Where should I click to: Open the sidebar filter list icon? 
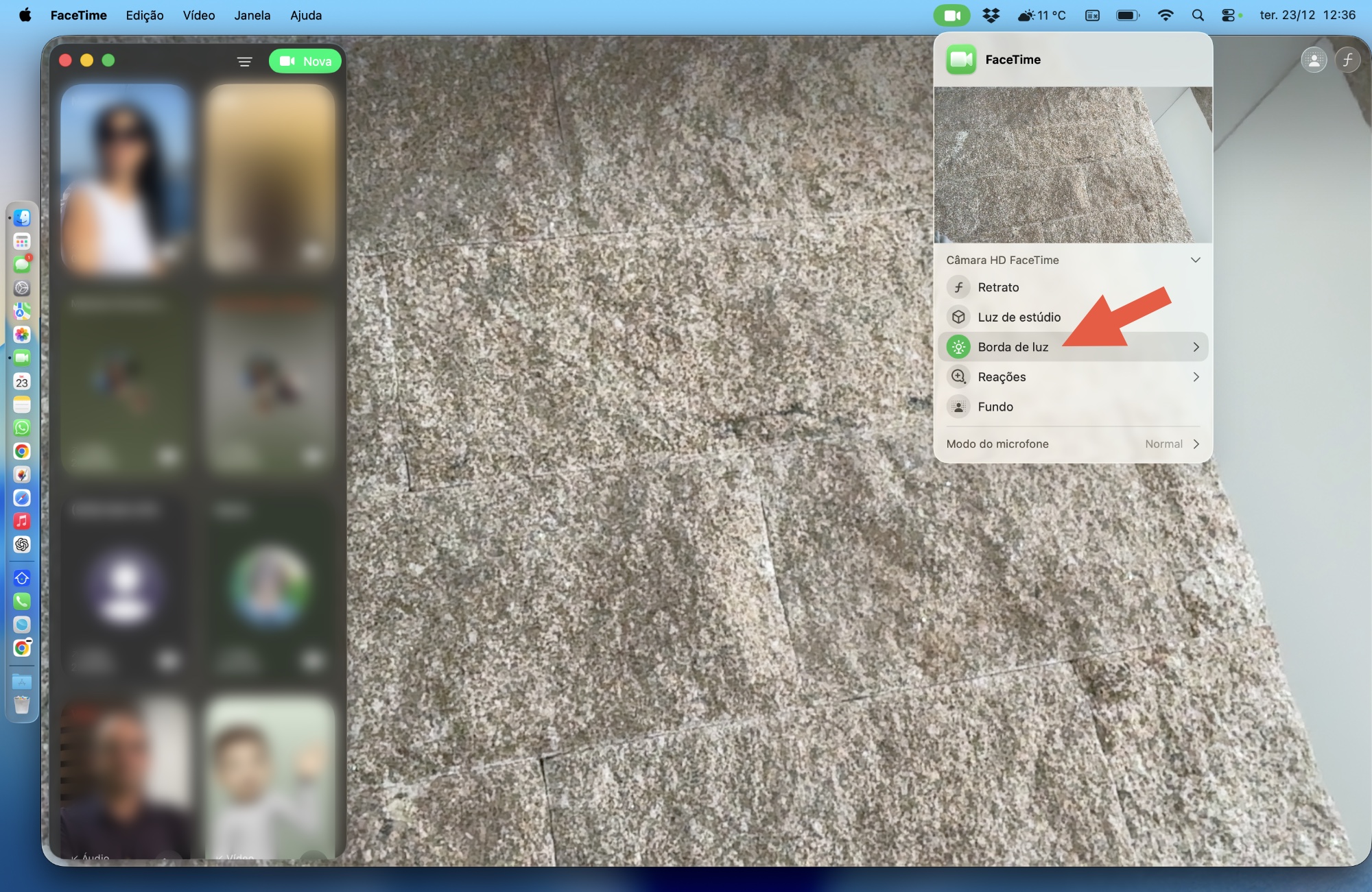(x=244, y=61)
